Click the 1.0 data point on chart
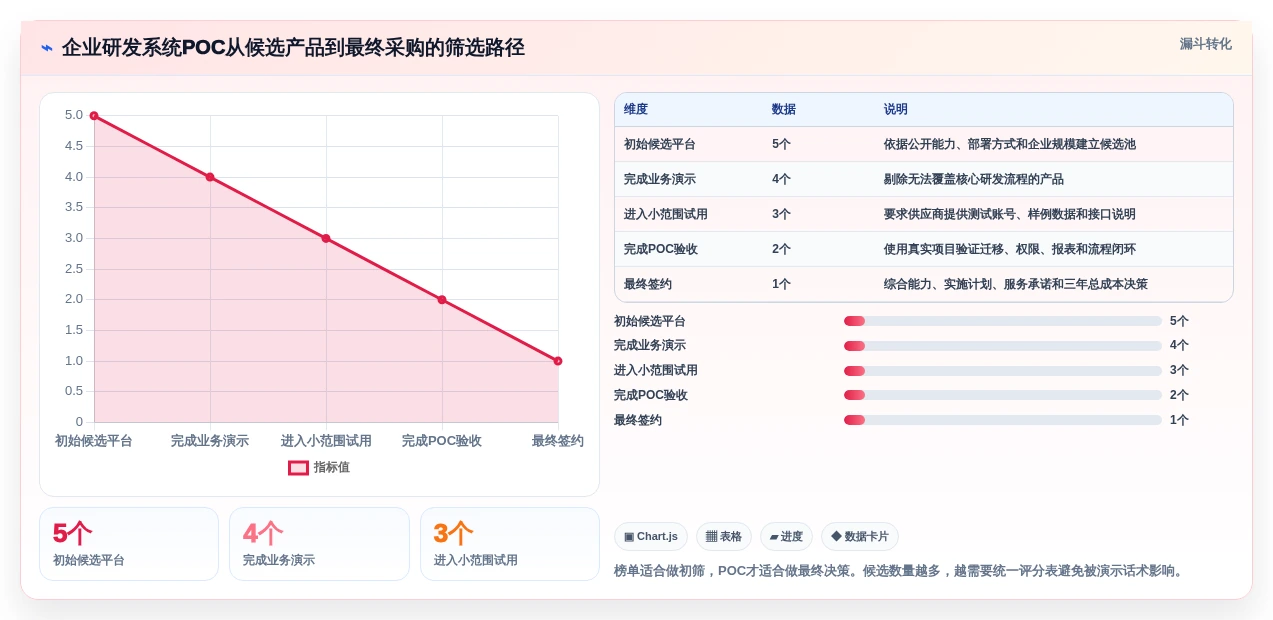The width and height of the screenshot is (1273, 620). [x=558, y=361]
